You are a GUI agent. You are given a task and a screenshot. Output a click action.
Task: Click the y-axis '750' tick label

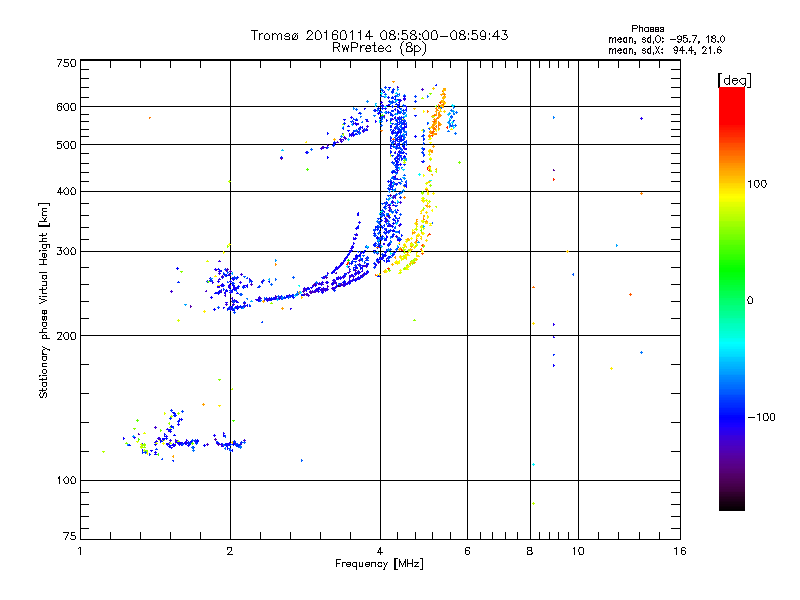tap(66, 63)
